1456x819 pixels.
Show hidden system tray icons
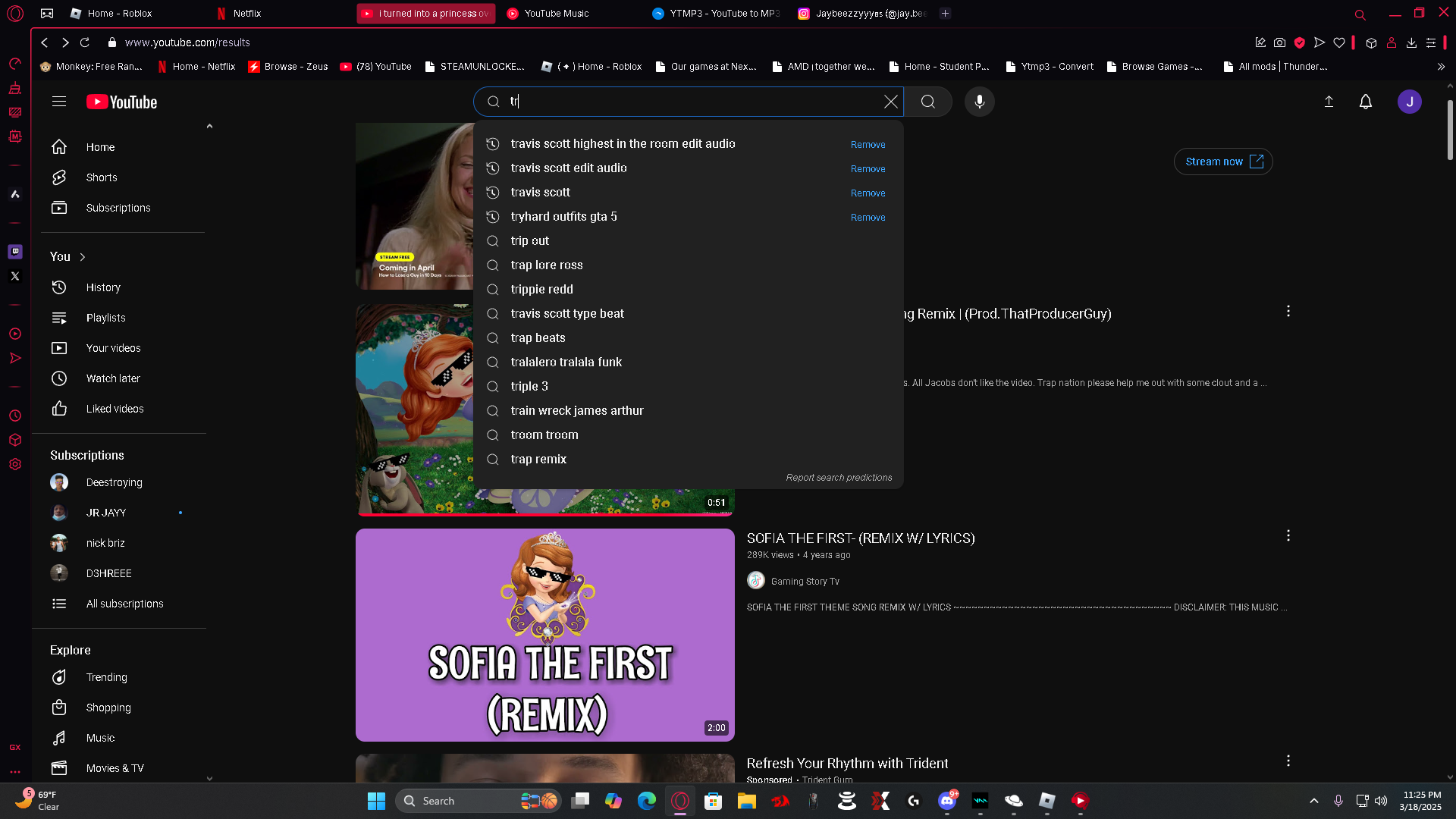coord(1313,801)
